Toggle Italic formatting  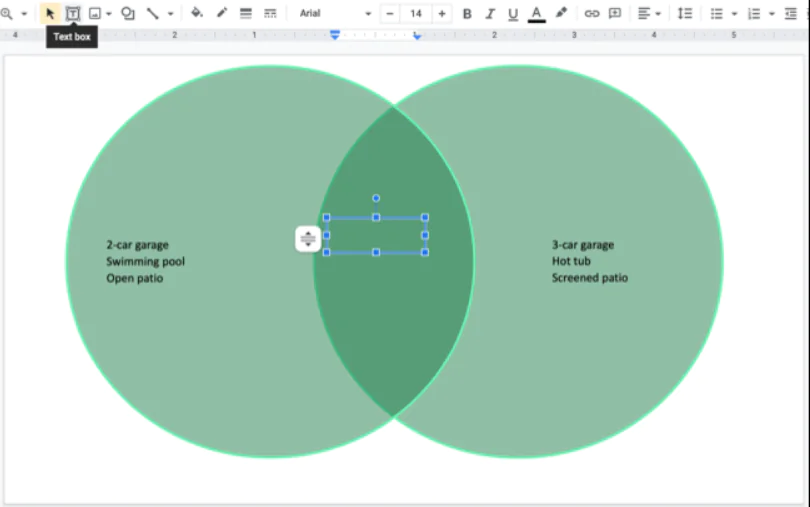(x=490, y=13)
